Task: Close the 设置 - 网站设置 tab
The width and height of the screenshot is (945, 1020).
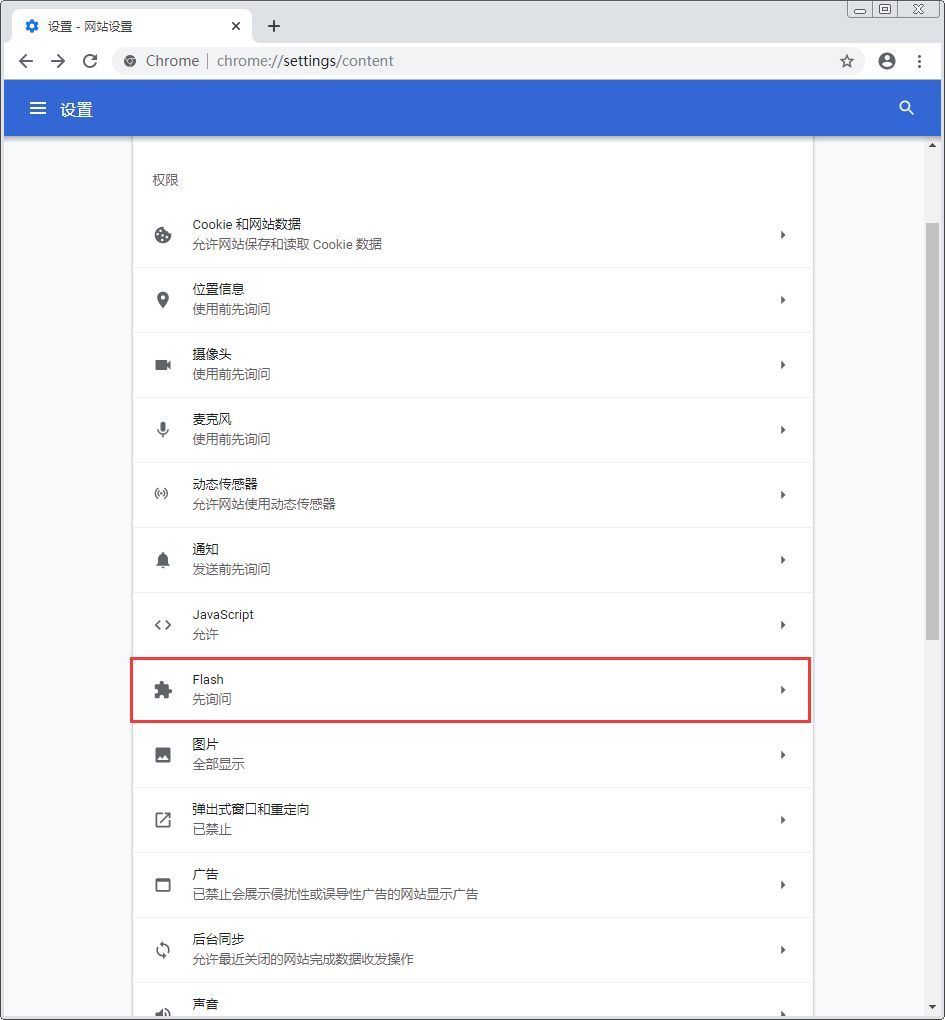Action: [235, 26]
